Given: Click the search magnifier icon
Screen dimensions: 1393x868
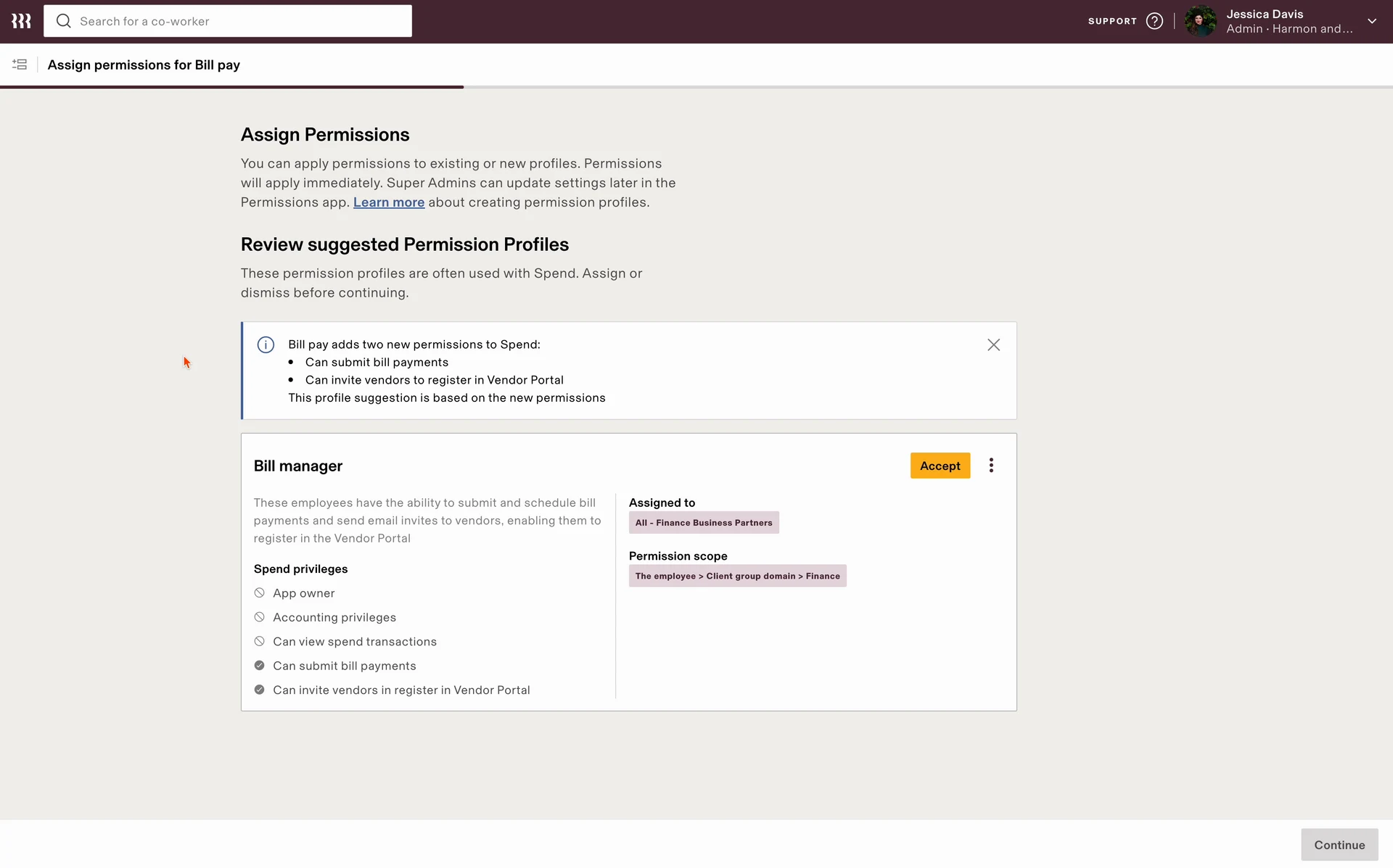Looking at the screenshot, I should (64, 21).
